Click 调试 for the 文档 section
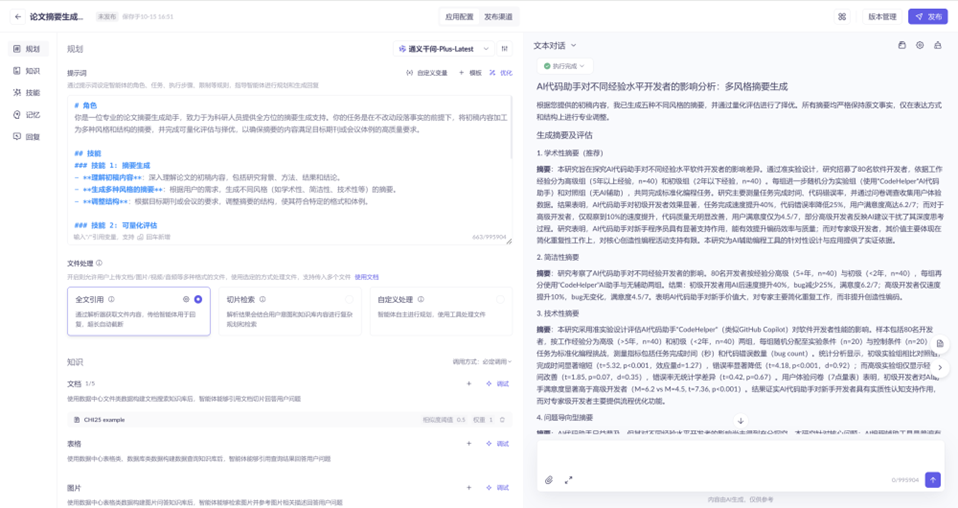Screen dimensions: 958x508 click(497, 384)
